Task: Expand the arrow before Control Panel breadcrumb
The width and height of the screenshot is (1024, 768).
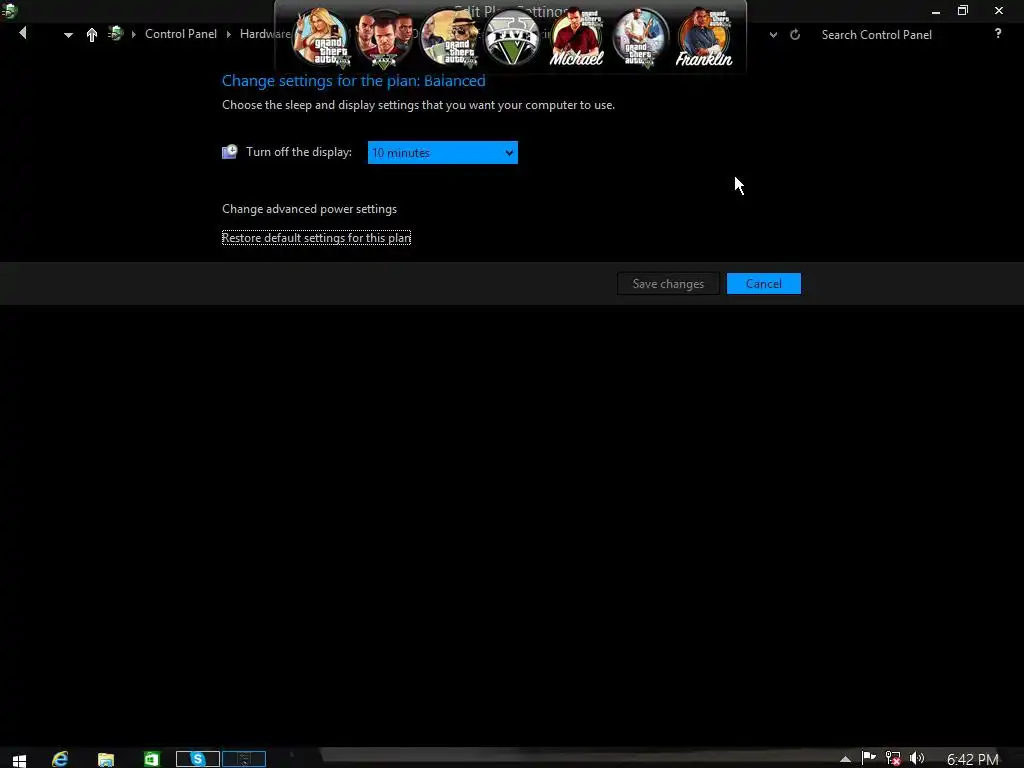Action: [x=134, y=34]
